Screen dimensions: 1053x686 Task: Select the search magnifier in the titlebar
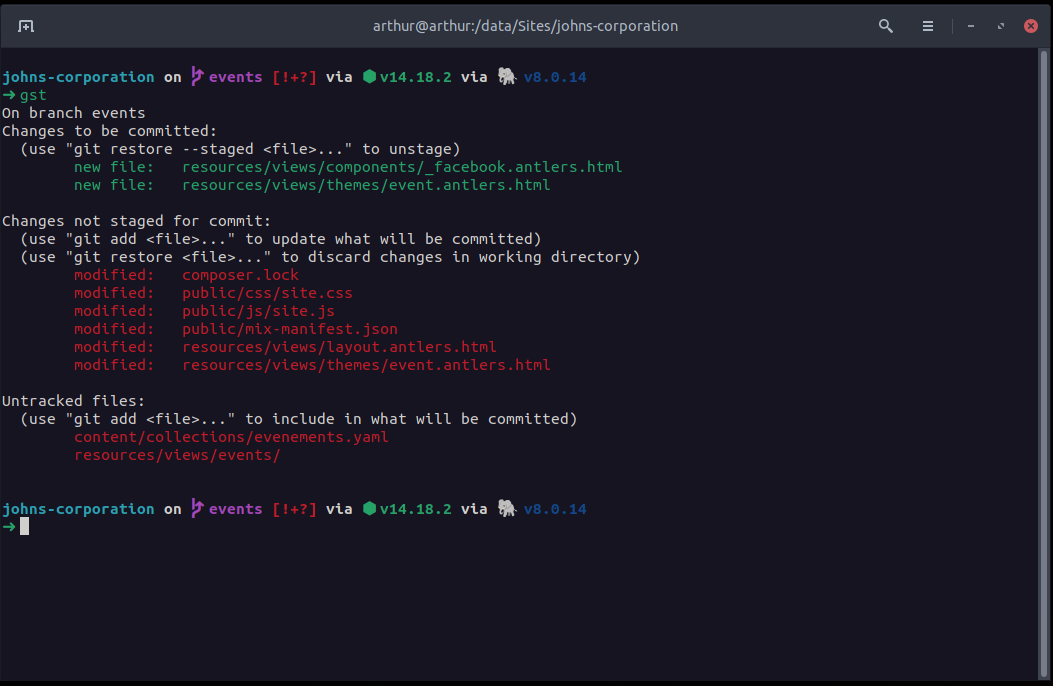pos(885,26)
